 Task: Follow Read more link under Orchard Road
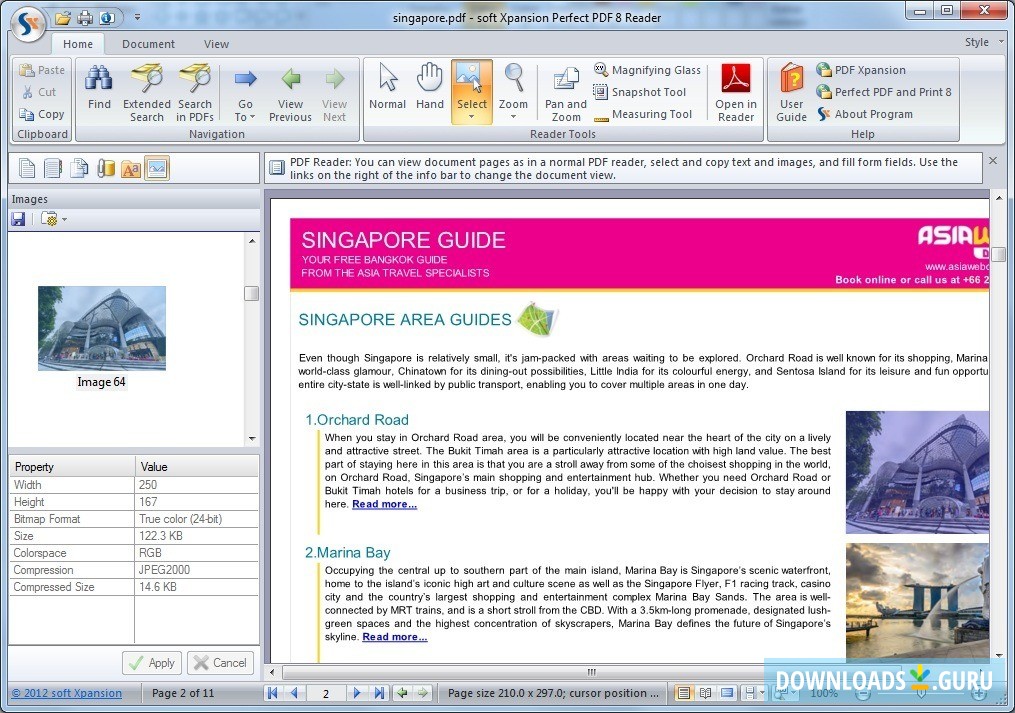[x=385, y=504]
